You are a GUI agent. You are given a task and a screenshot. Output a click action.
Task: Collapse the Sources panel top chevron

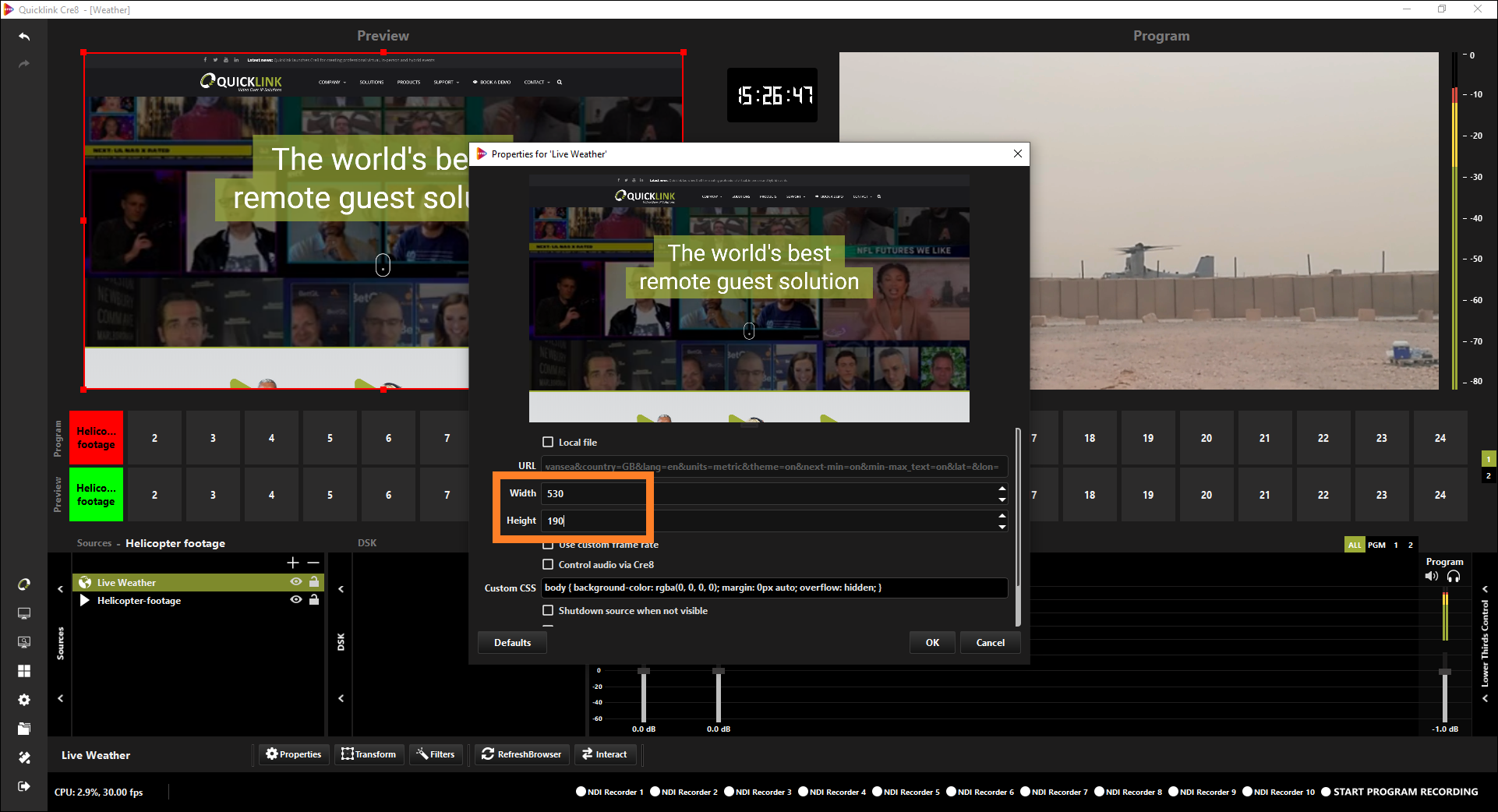pos(61,589)
